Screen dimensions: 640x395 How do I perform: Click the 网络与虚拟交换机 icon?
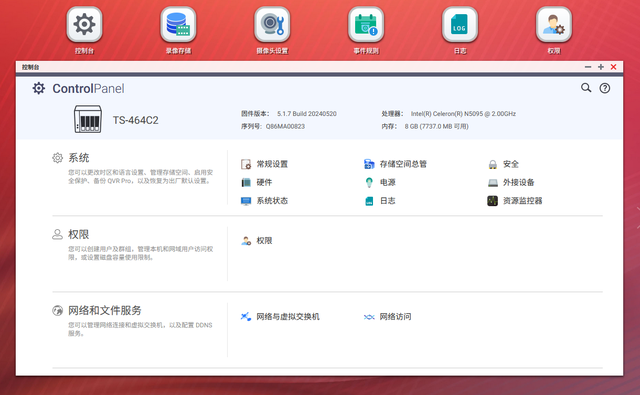click(246, 317)
